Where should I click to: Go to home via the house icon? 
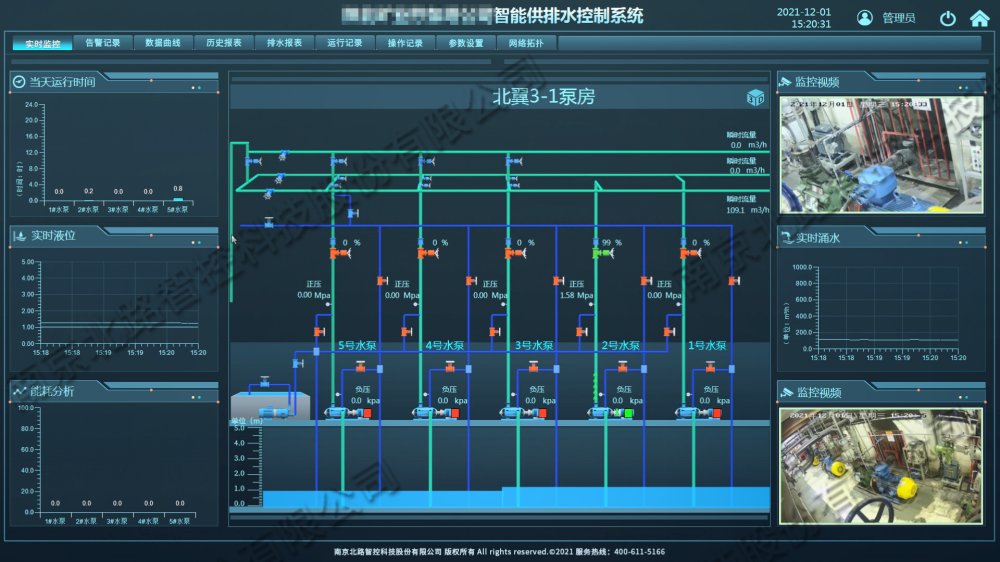(978, 18)
